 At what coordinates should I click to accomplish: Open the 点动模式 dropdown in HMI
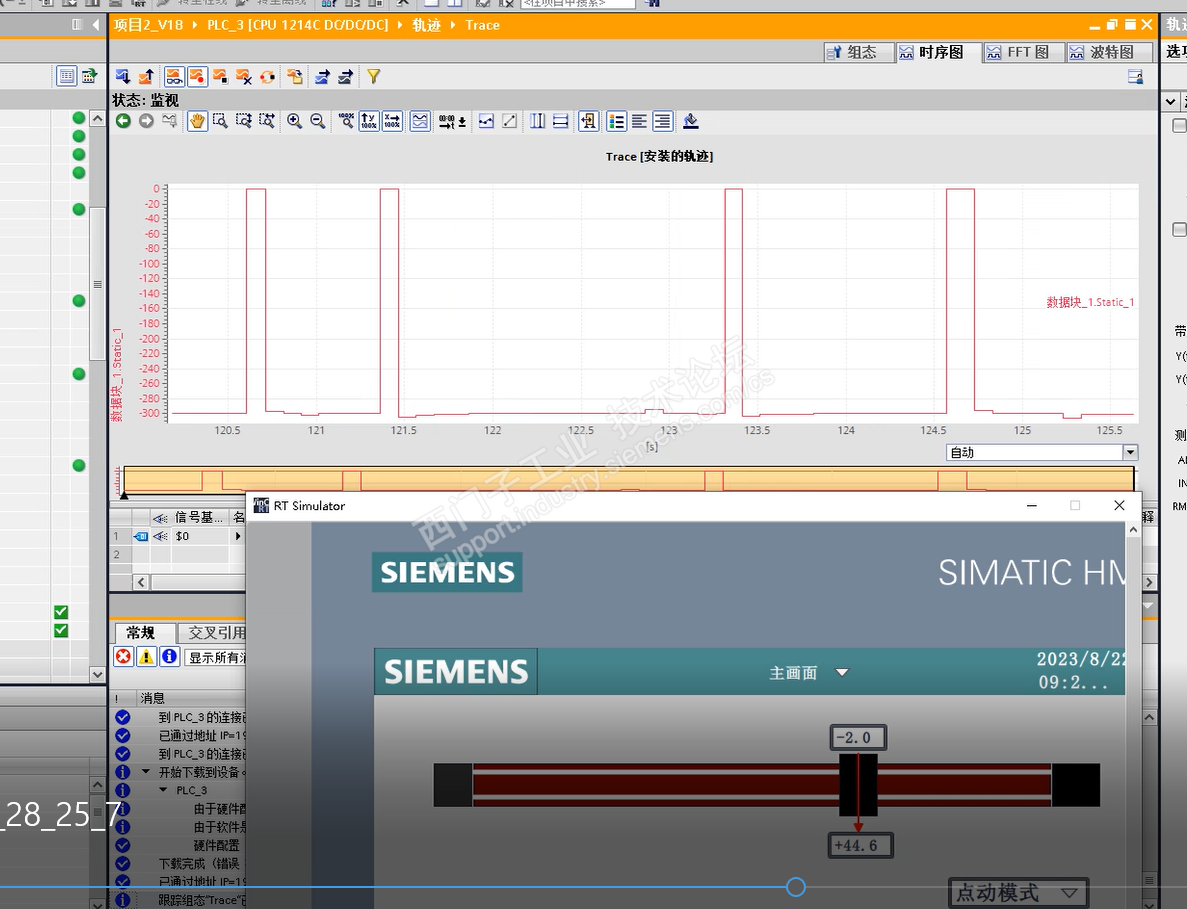click(x=1069, y=892)
